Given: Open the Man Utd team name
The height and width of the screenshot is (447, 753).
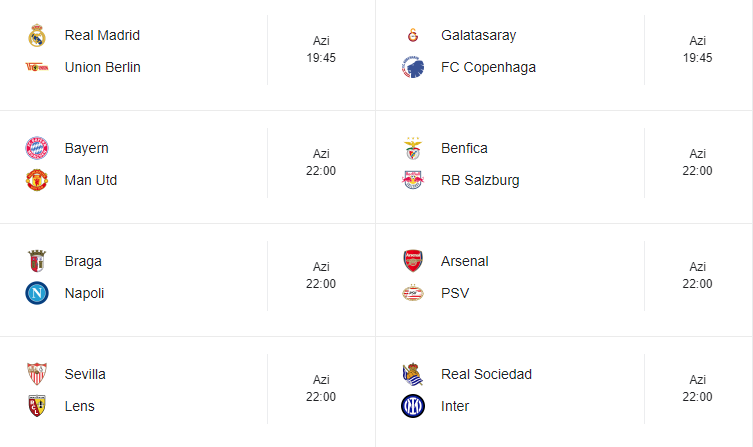Looking at the screenshot, I should pos(91,180).
